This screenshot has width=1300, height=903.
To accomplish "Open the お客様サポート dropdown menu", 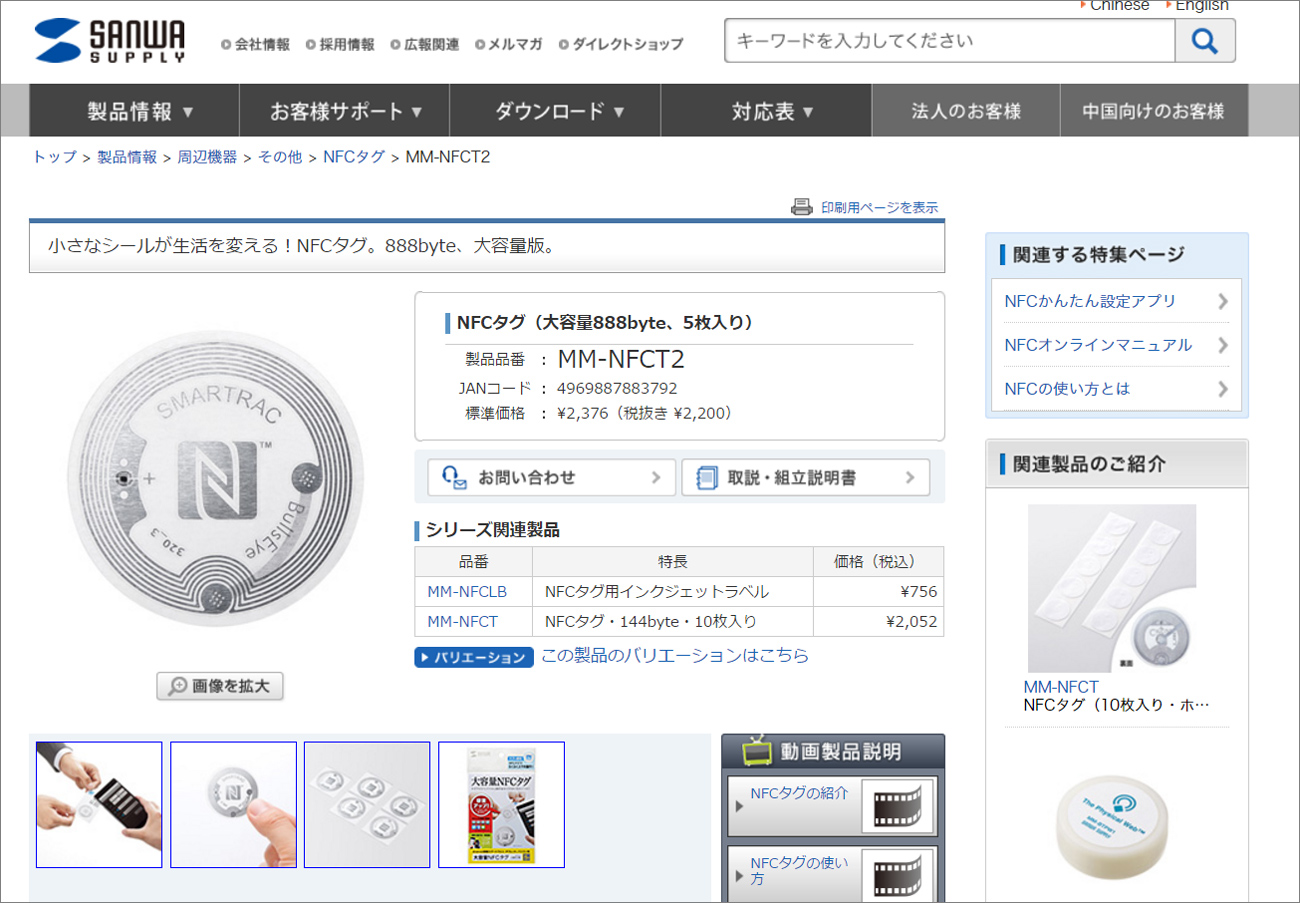I will tap(345, 111).
